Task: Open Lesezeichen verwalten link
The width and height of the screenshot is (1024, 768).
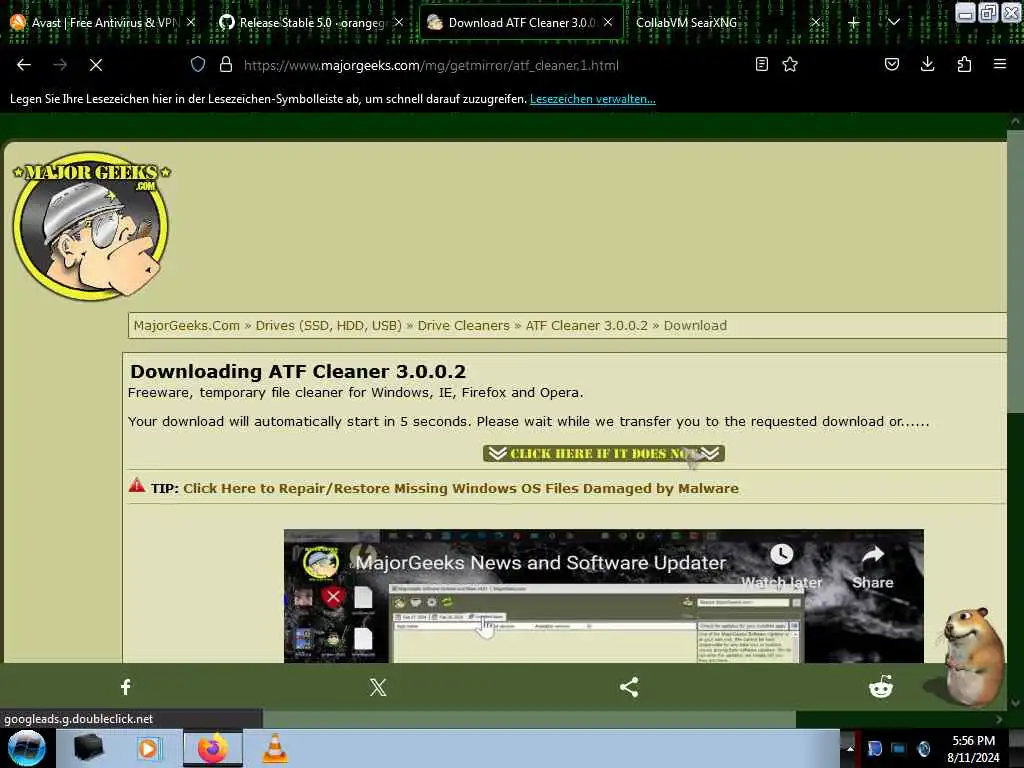Action: tap(592, 99)
